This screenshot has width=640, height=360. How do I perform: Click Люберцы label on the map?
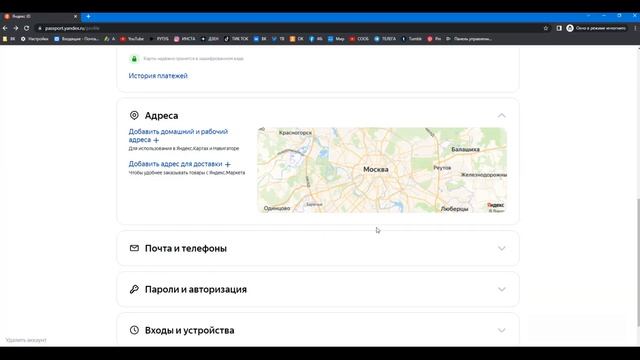[x=454, y=209]
